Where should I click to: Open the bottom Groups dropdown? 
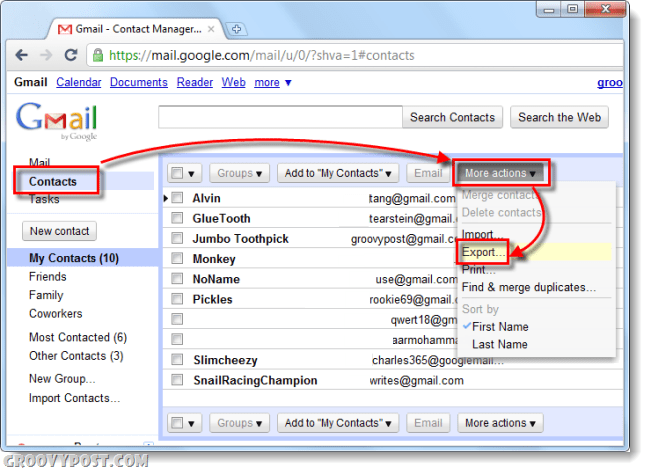[x=239, y=423]
